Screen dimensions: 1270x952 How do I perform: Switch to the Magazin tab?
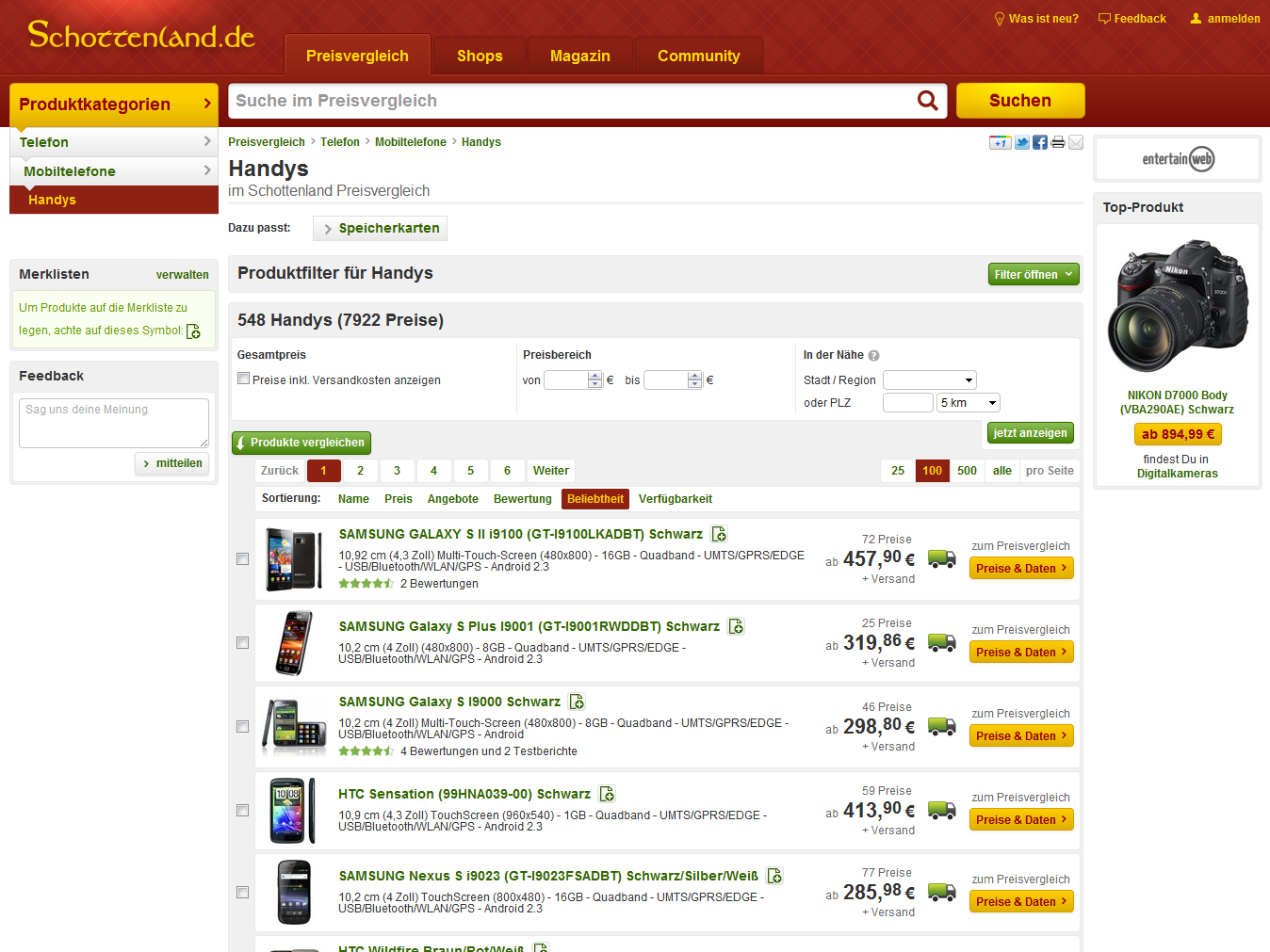tap(580, 56)
